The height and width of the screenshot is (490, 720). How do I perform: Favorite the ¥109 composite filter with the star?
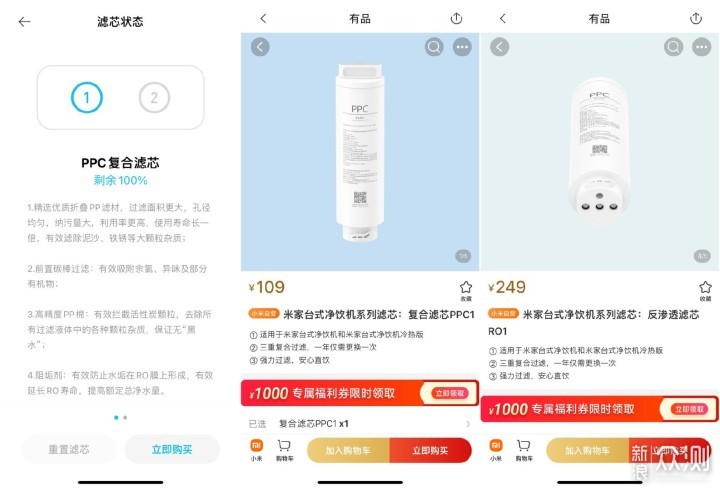point(466,291)
